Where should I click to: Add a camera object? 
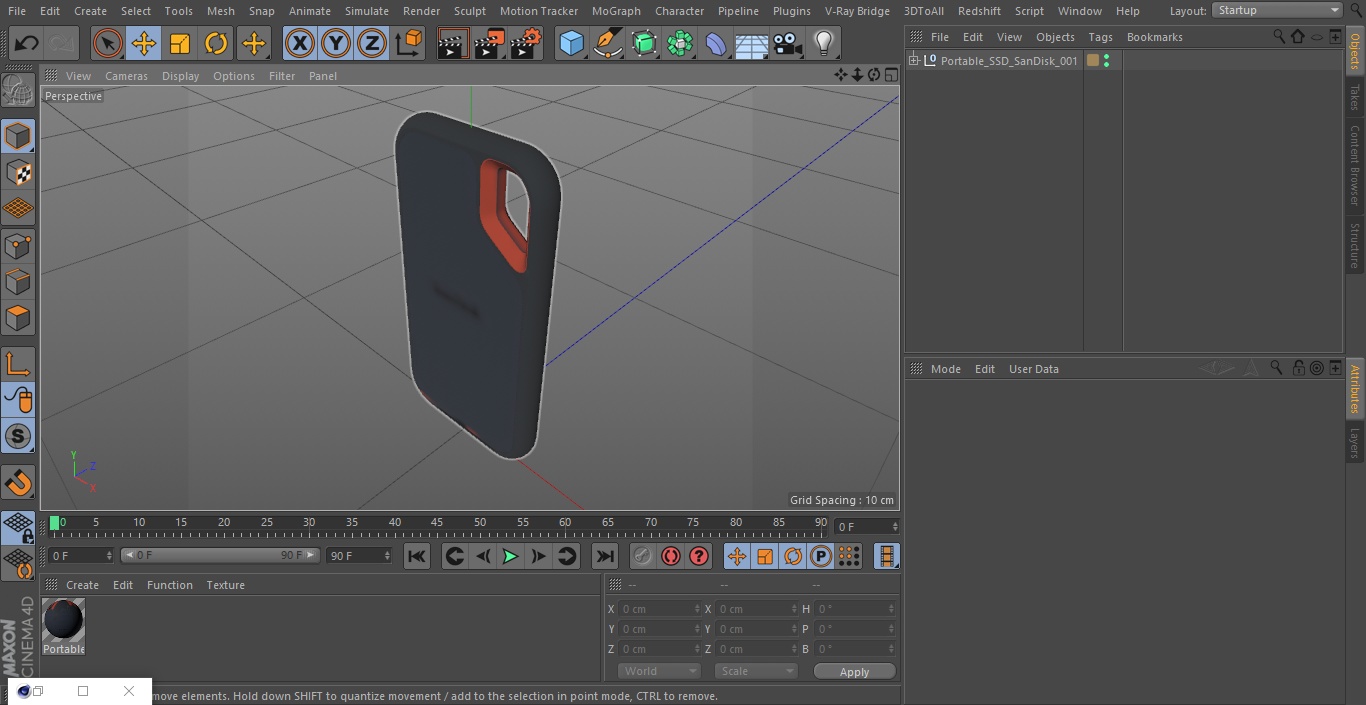click(788, 44)
